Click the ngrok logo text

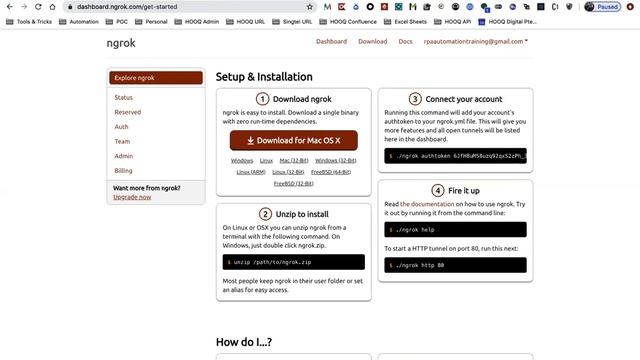coord(121,43)
